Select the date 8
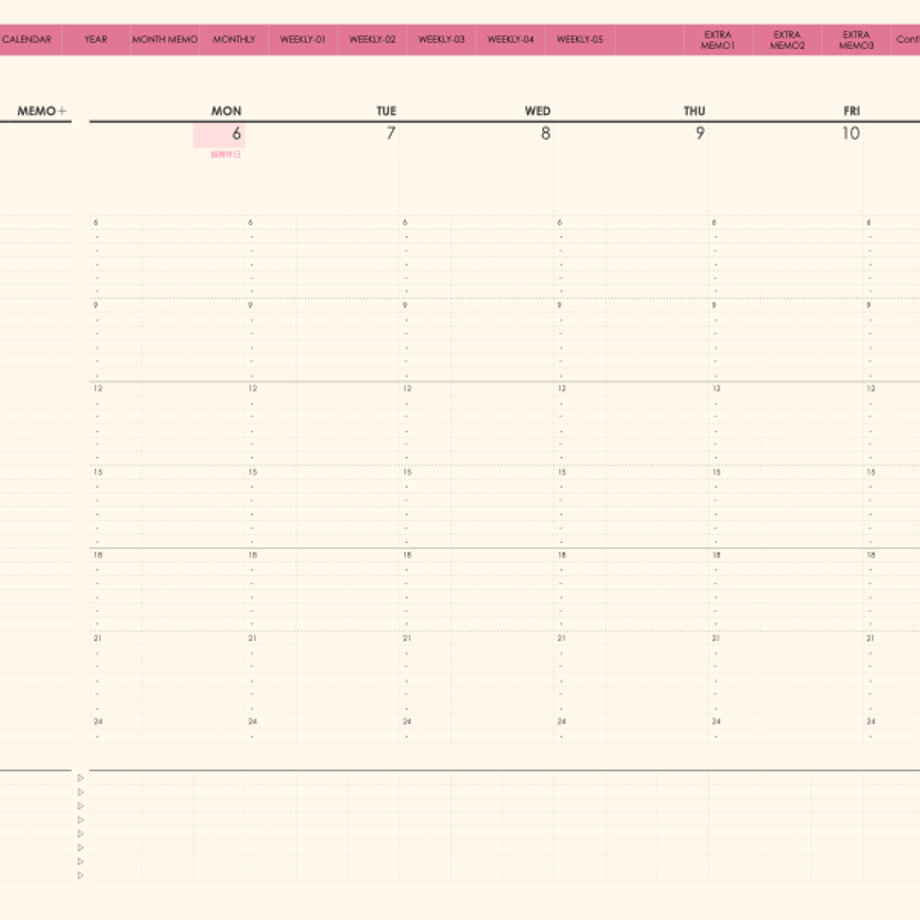This screenshot has height=920, width=920. tap(546, 134)
